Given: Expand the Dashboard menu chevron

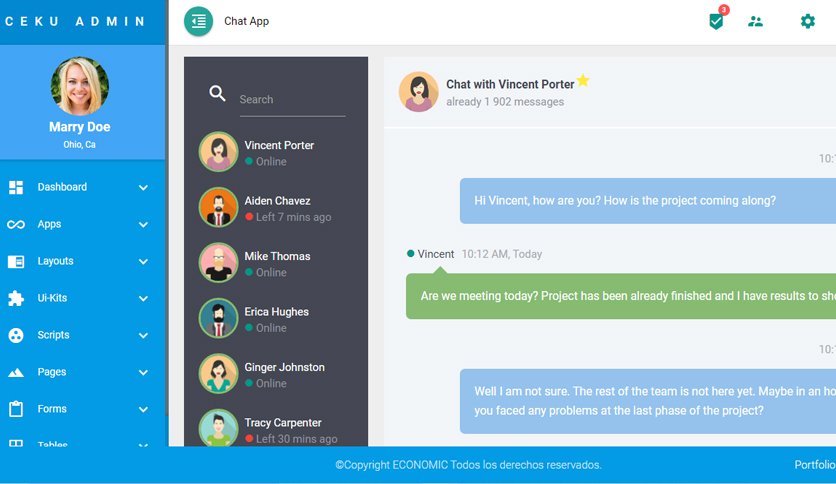Looking at the screenshot, I should 143,188.
